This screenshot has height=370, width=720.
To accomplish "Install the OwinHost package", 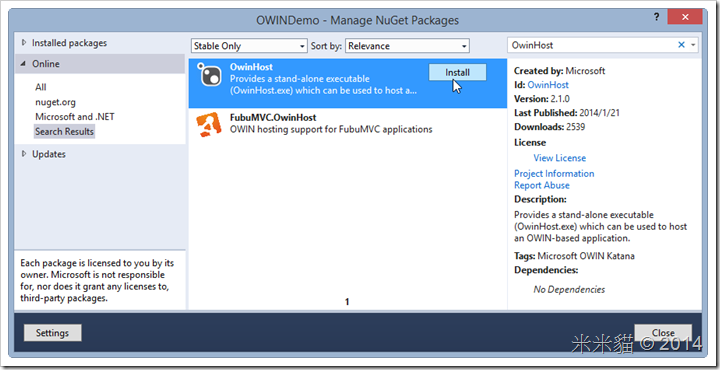I will click(457, 73).
